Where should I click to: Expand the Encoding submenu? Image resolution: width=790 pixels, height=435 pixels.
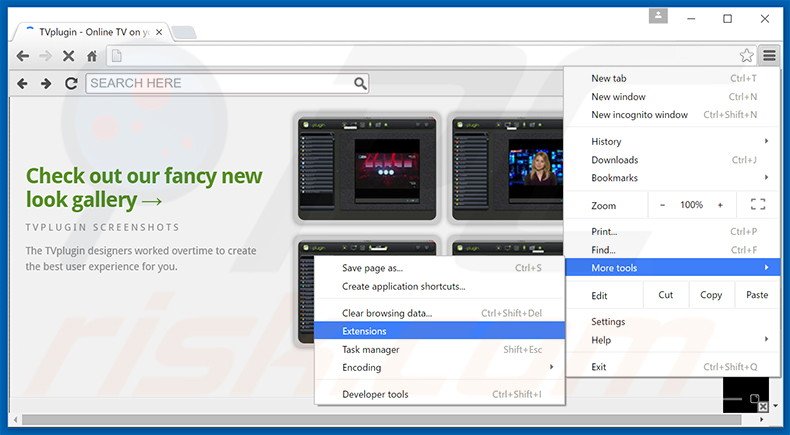pyautogui.click(x=440, y=367)
